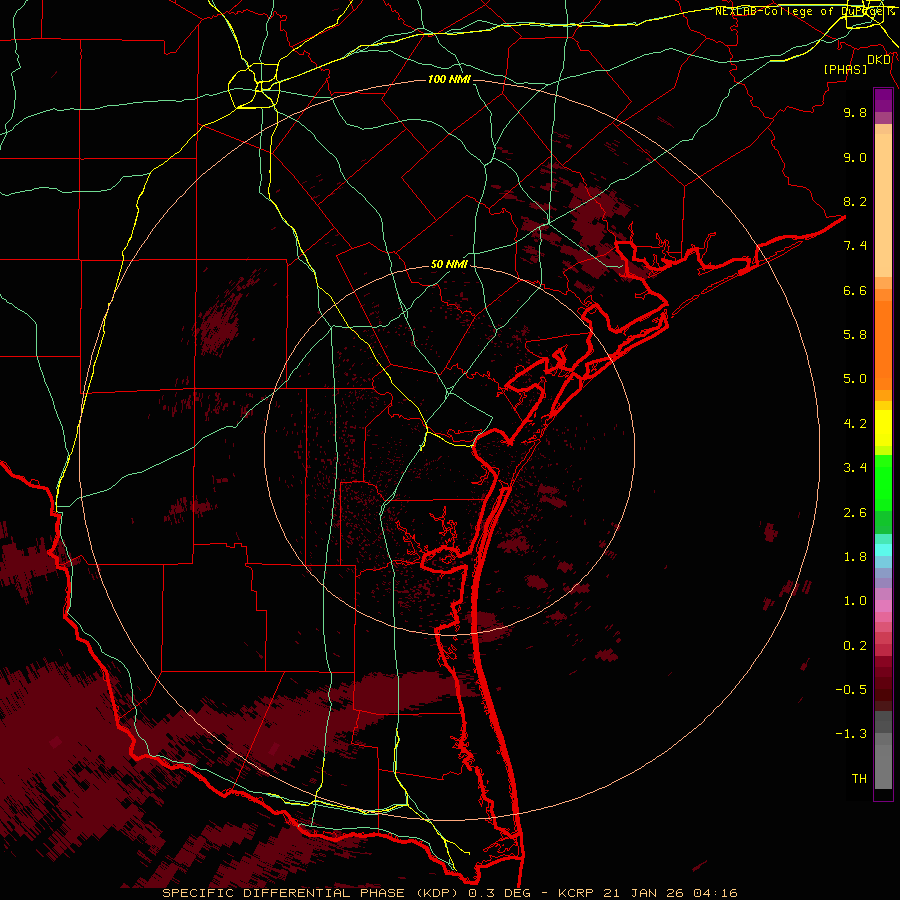Viewport: 900px width, 900px height.
Task: Click the 7.4 value on the color scale
Action: (x=855, y=246)
